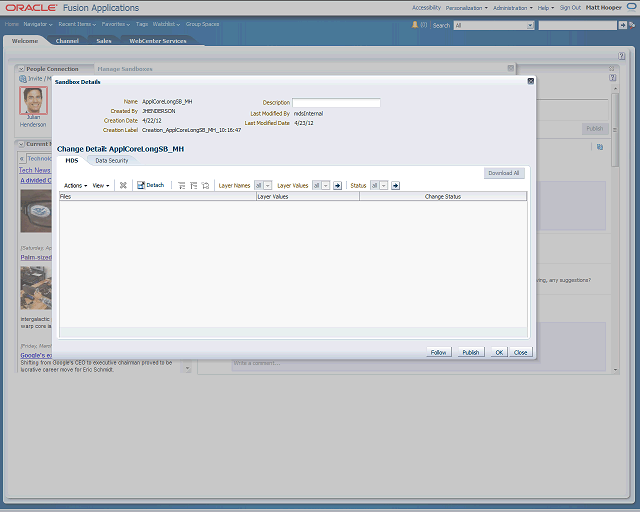Open the Search category All dropdown
Image resolution: width=640 pixels, height=512 pixels.
pos(494,25)
